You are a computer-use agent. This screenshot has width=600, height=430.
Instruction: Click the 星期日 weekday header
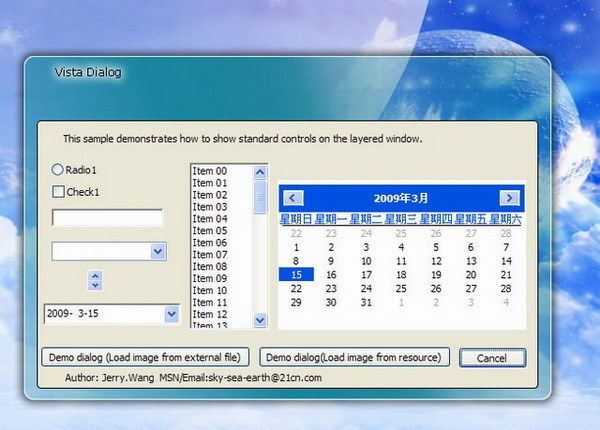coord(296,220)
